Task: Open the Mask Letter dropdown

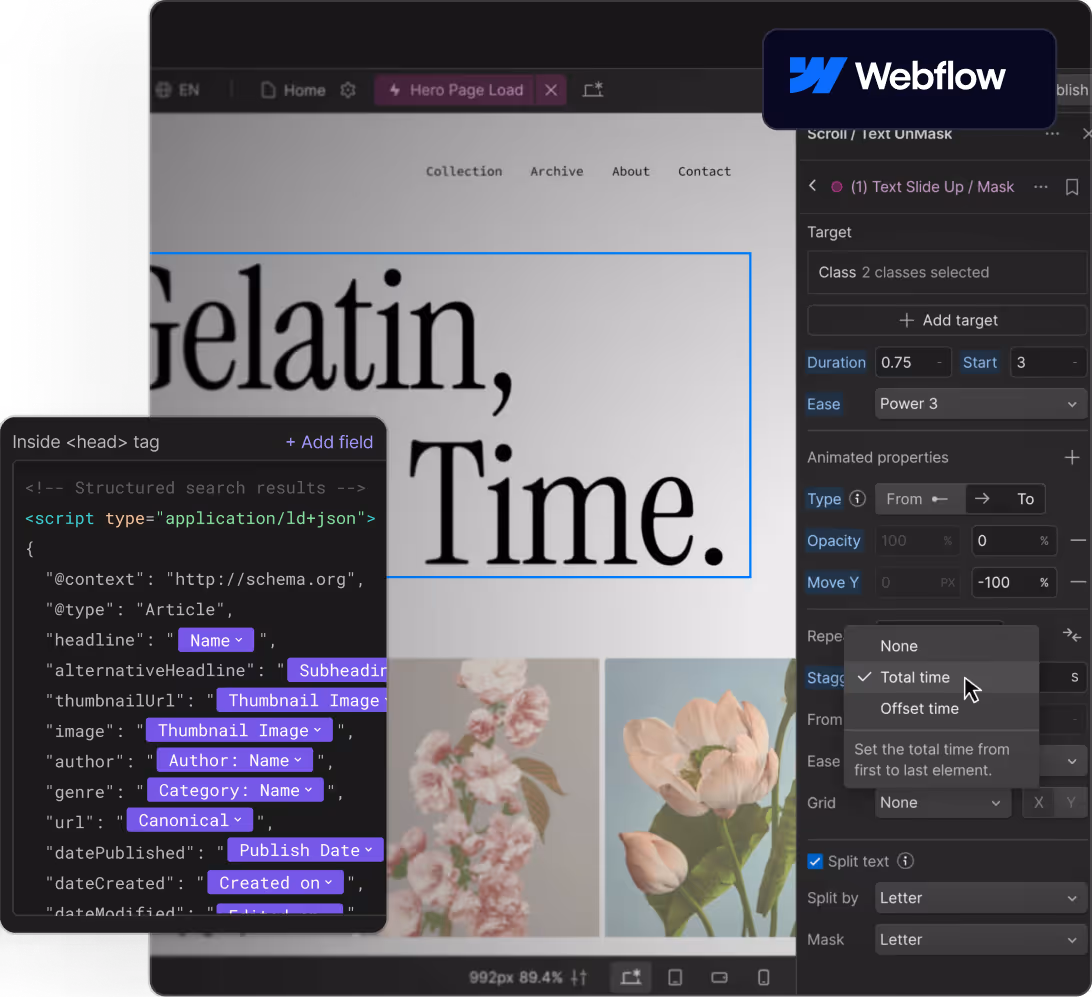Action: click(x=980, y=940)
